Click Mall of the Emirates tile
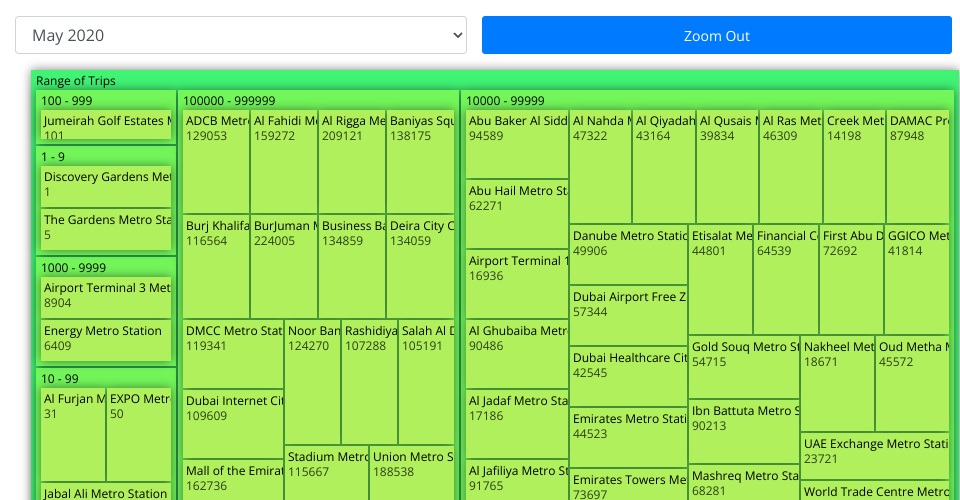 [233, 479]
